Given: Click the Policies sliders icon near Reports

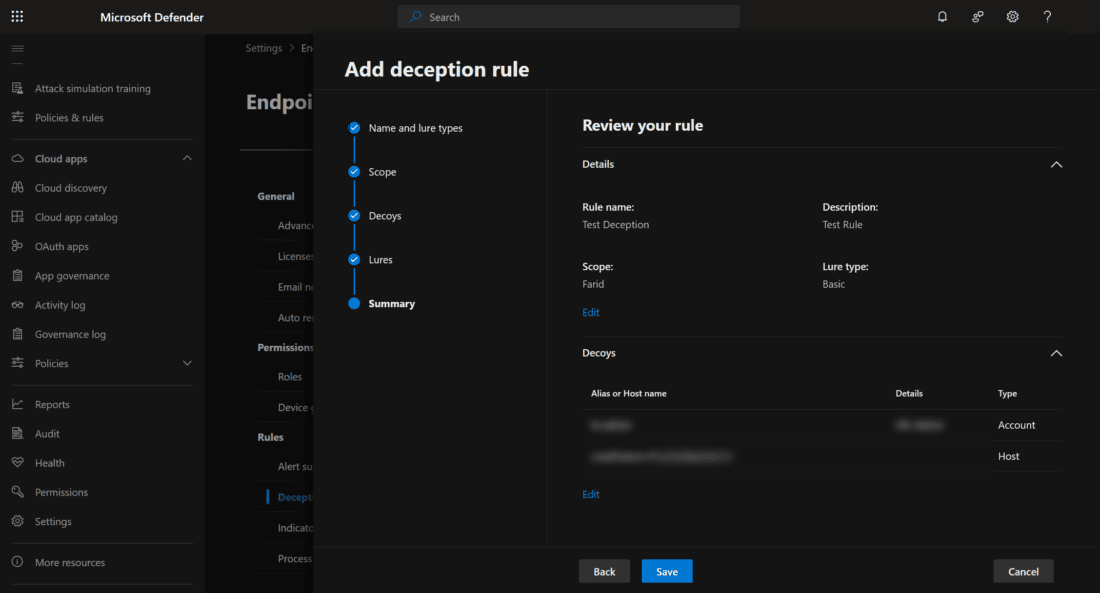Looking at the screenshot, I should click(18, 363).
